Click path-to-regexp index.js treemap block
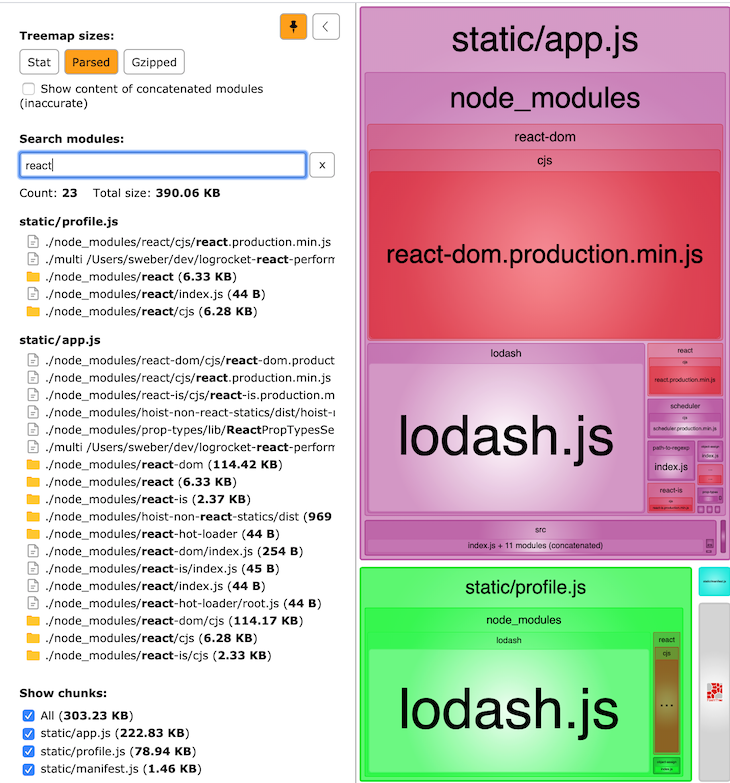Image resolution: width=730 pixels, height=783 pixels. [671, 467]
